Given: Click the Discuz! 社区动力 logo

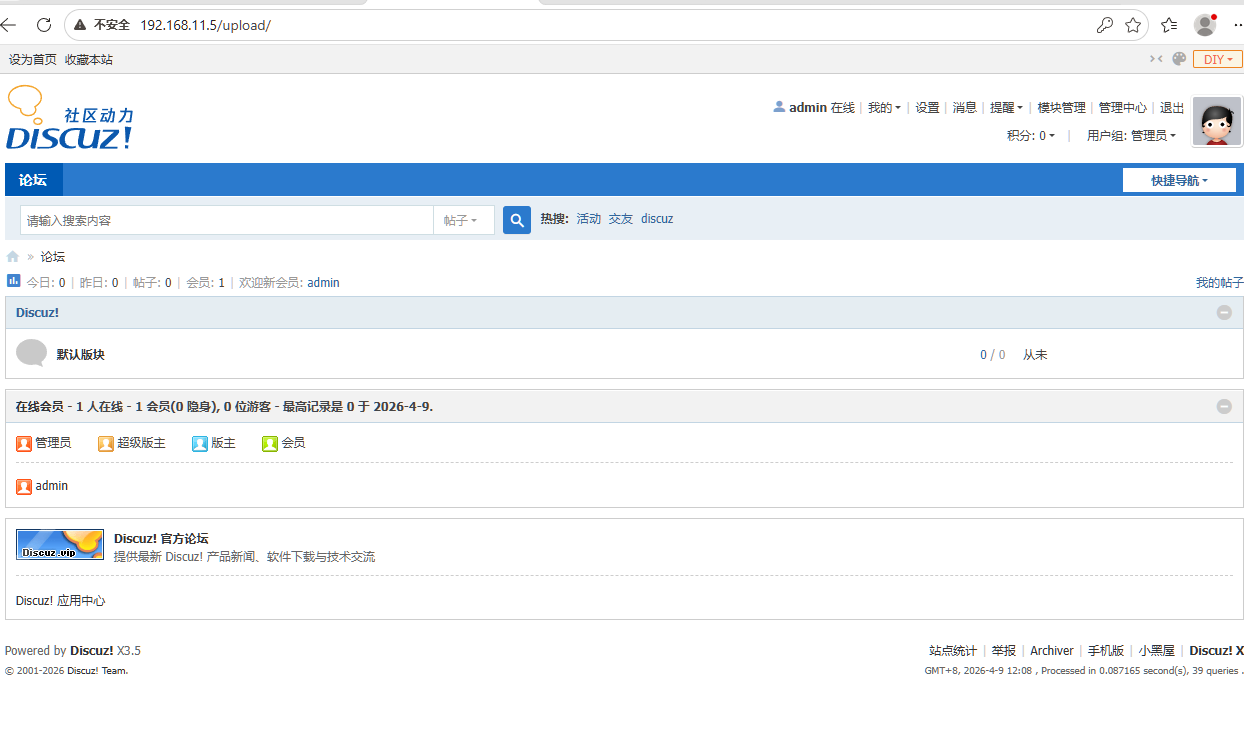Looking at the screenshot, I should [69, 118].
